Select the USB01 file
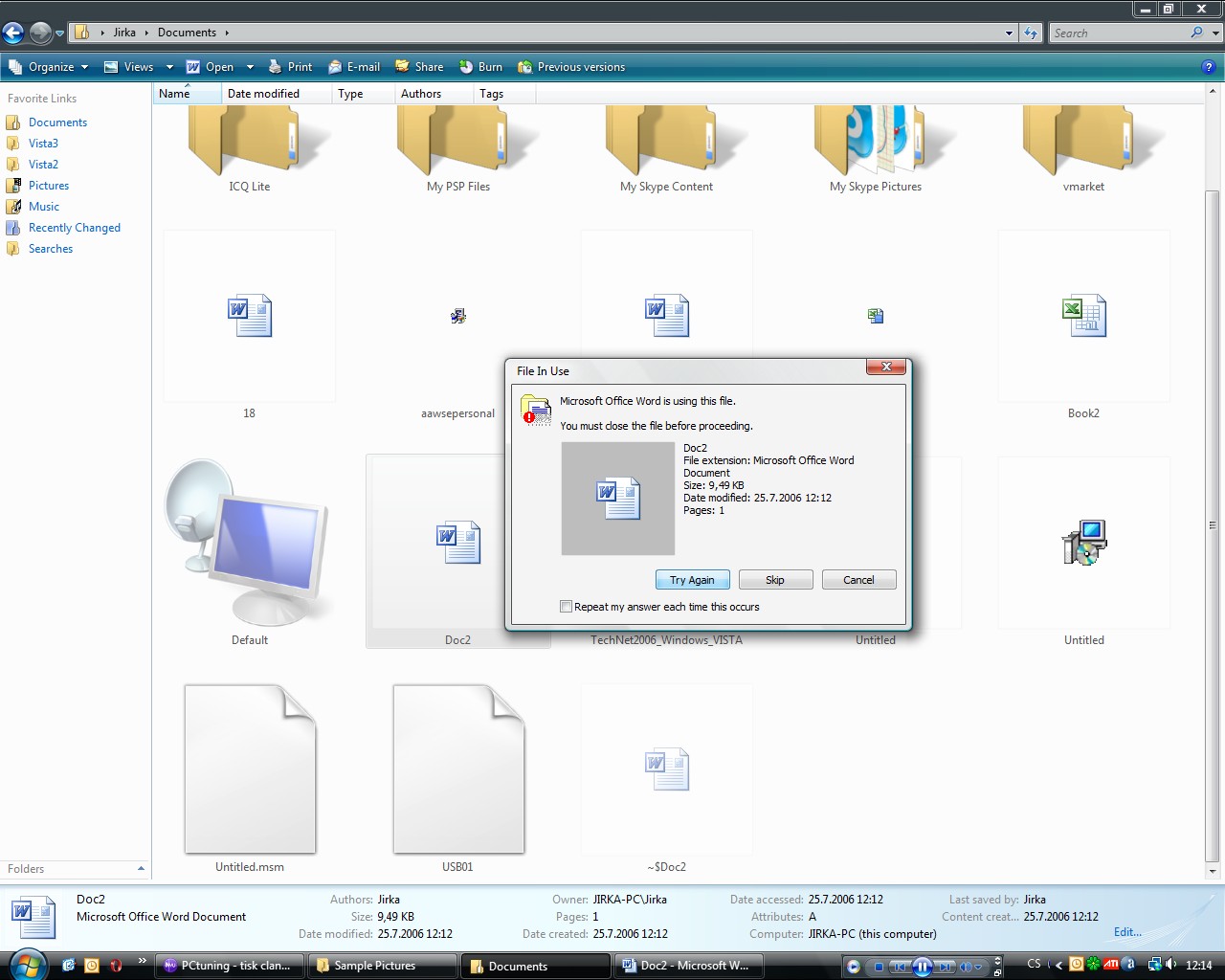Screen dimensions: 1225x980 click(458, 779)
